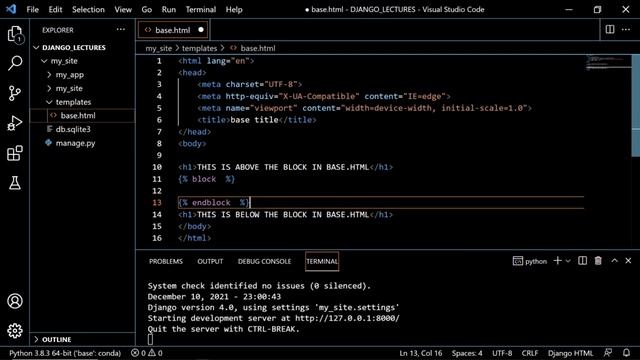Click base.html in the breadcrumb path
This screenshot has width=640, height=360.
click(258, 48)
